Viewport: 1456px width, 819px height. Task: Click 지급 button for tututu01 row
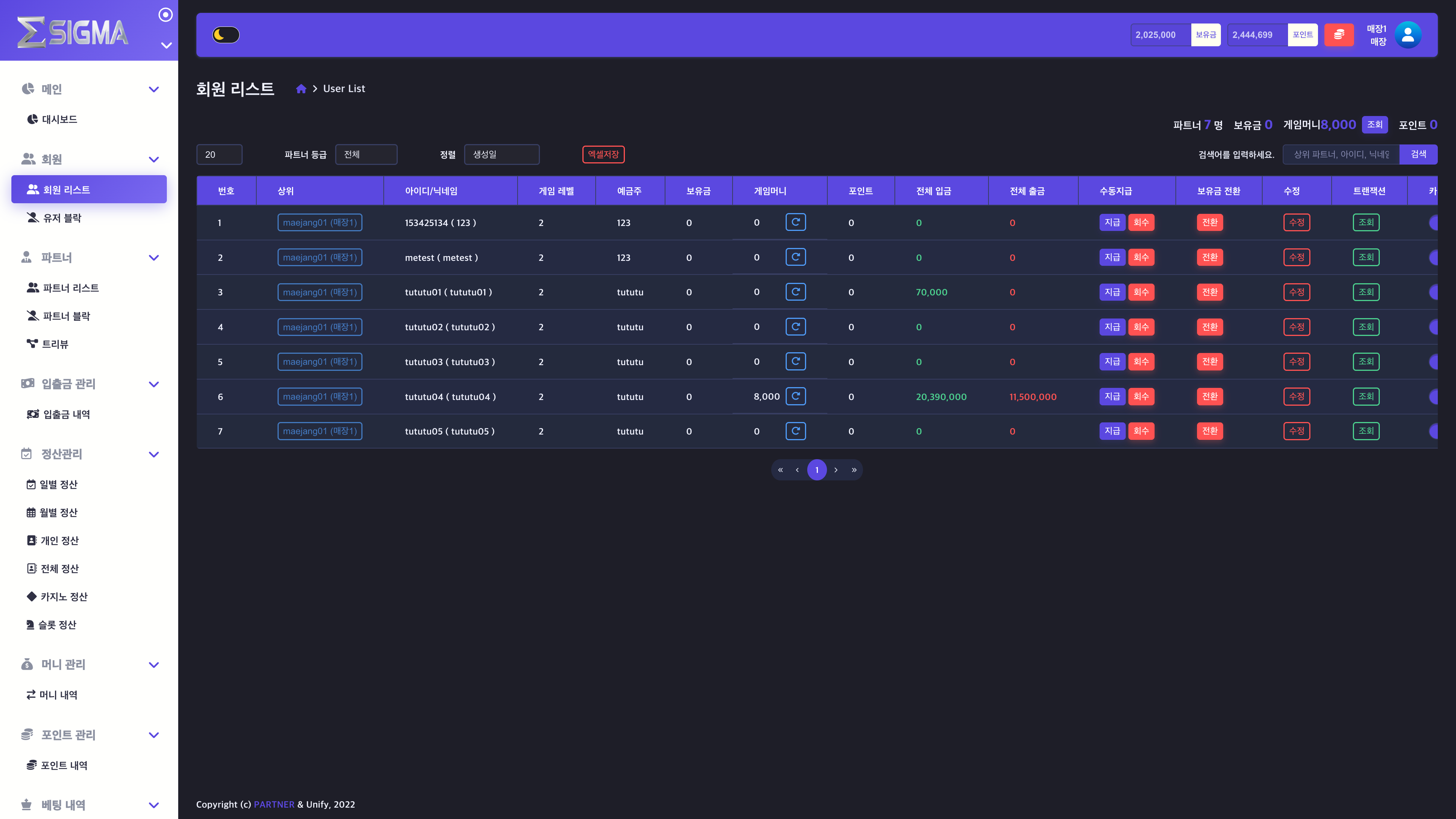[x=1111, y=292]
